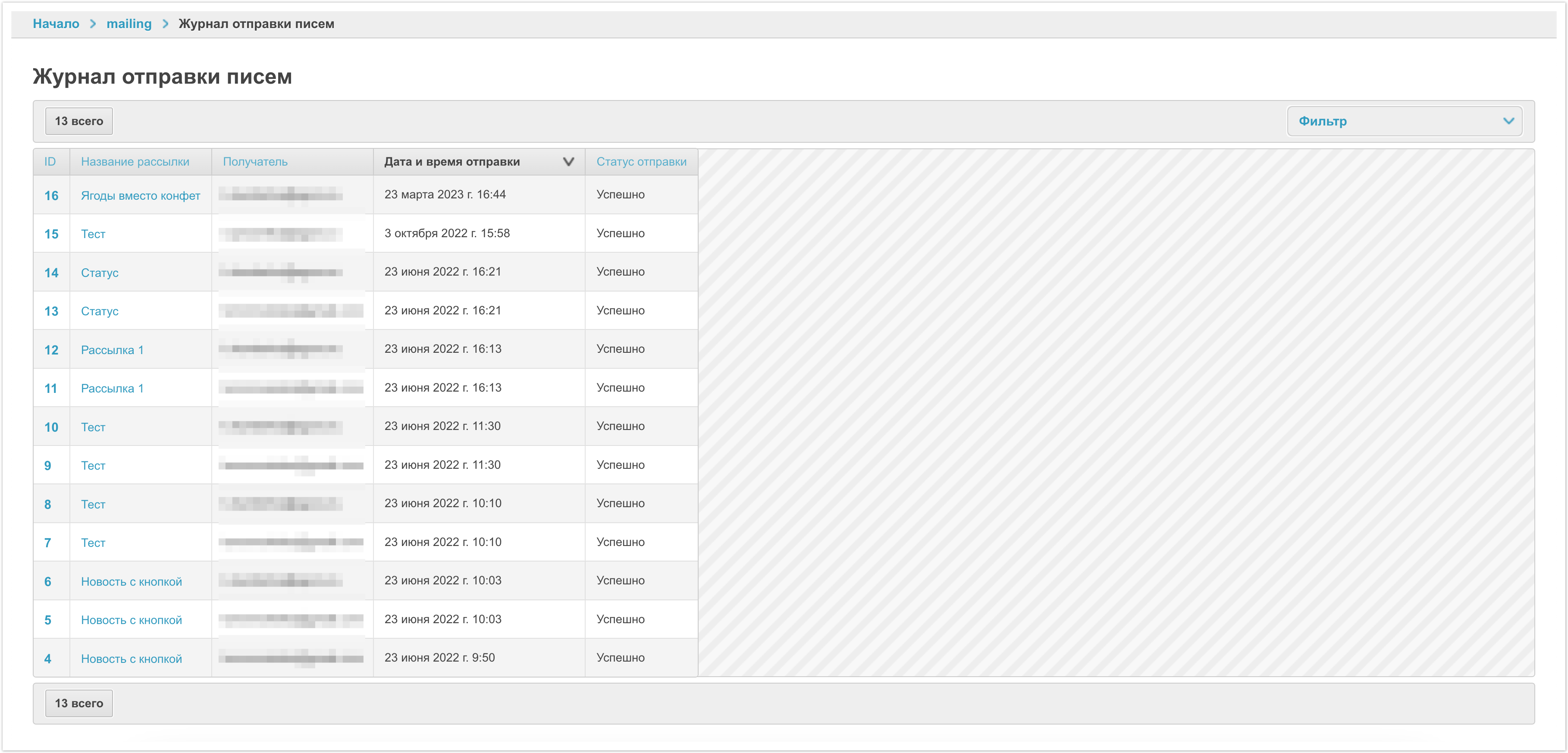Viewport: 1568px width, 753px height.
Task: Open mailing Ягоды вместо конфет
Action: [141, 195]
